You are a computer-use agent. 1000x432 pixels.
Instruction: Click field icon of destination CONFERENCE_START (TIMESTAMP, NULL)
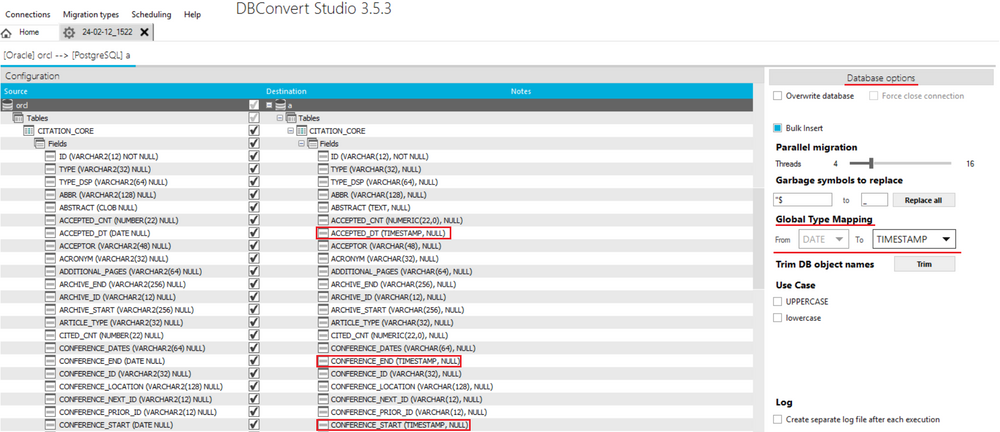pyautogui.click(x=323, y=424)
